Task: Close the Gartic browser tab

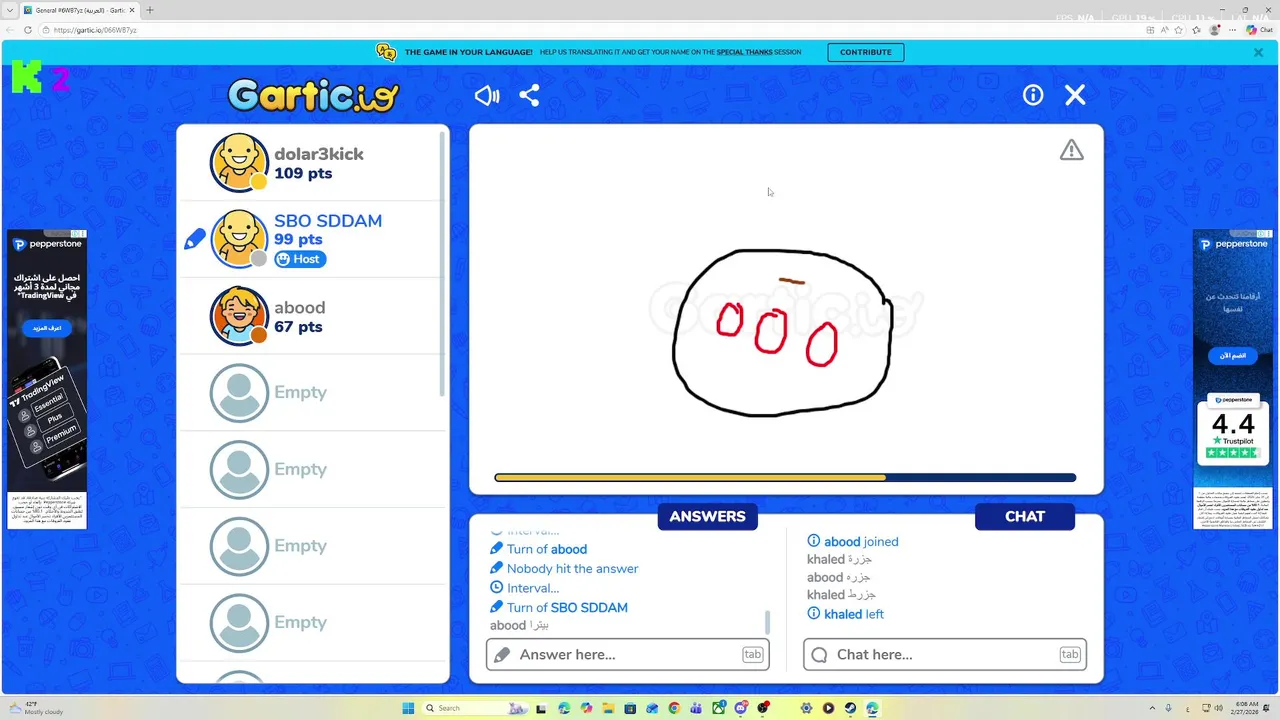Action: (132, 10)
